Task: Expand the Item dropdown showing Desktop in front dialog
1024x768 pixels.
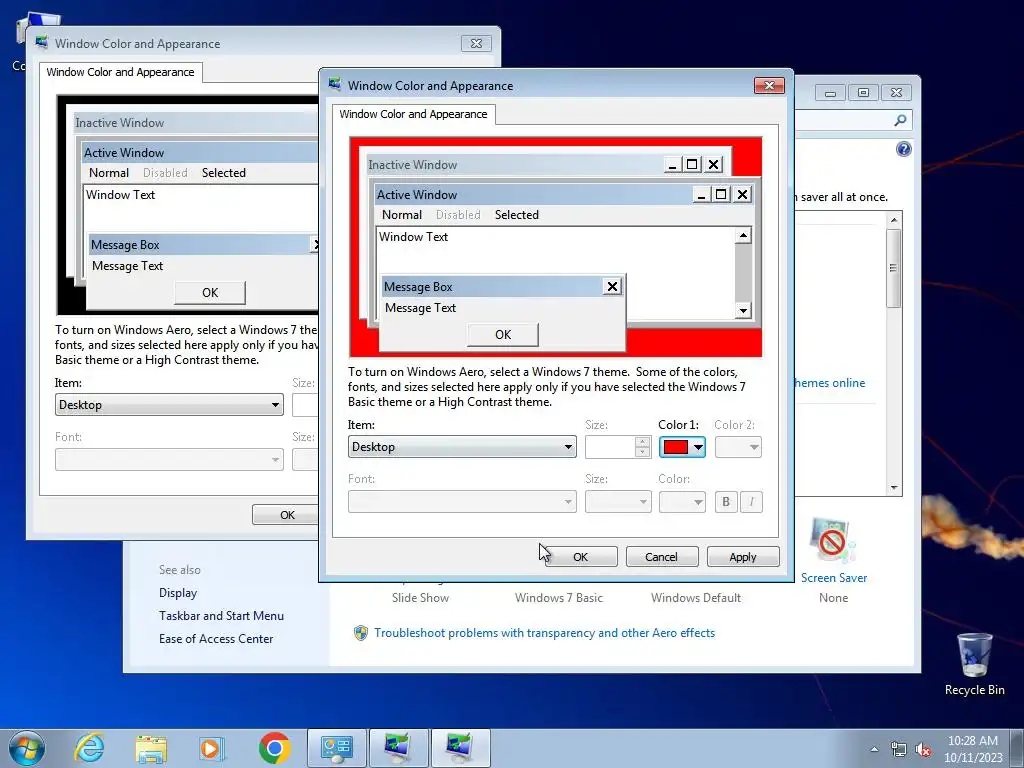Action: [x=462, y=447]
